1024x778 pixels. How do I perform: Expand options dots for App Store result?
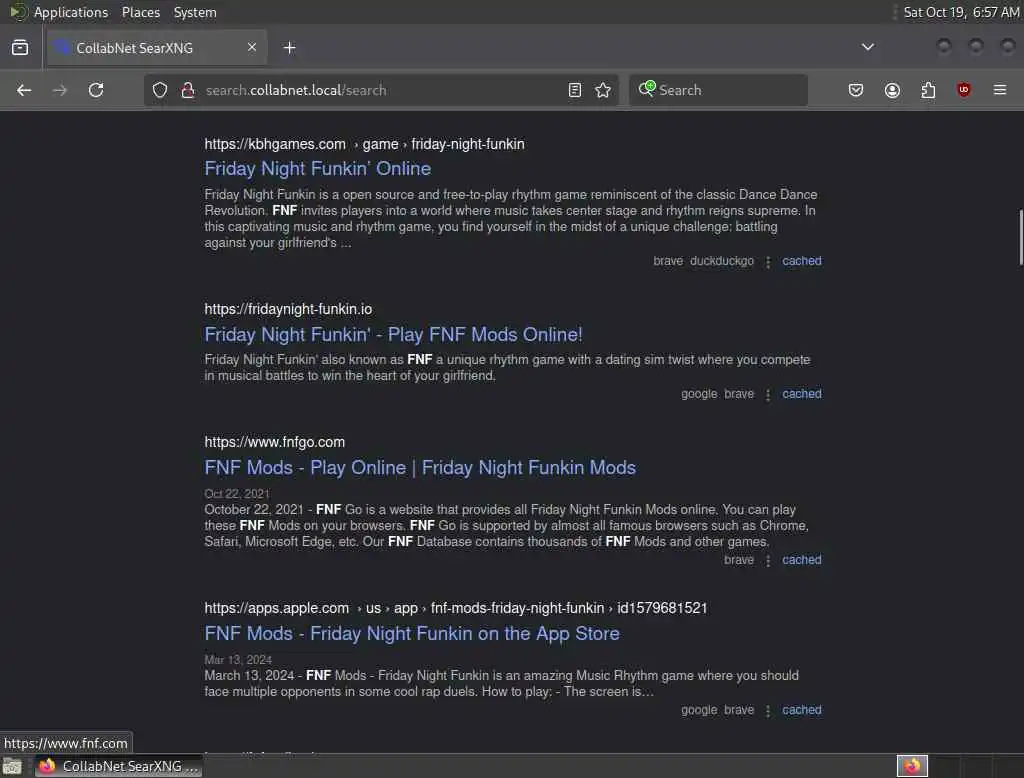click(x=768, y=711)
